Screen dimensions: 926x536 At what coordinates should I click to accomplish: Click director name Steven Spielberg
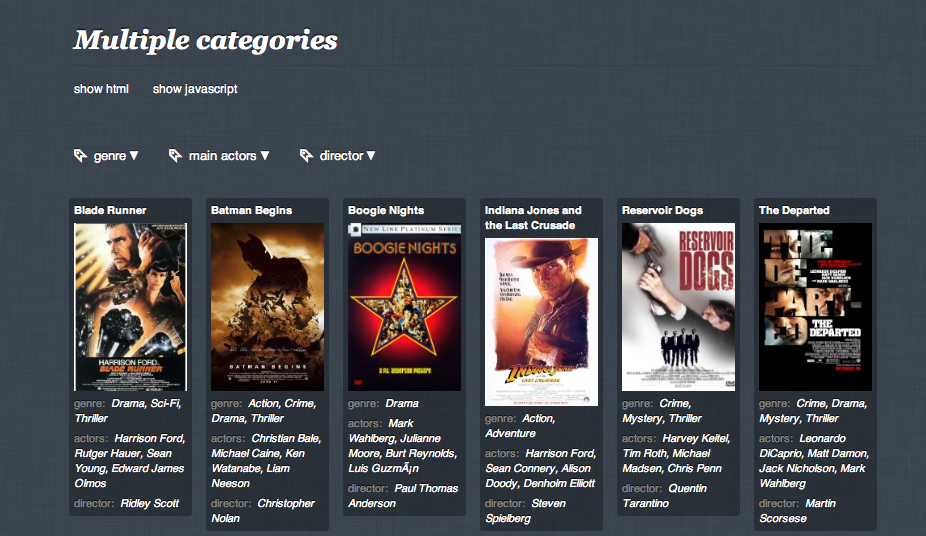[x=526, y=511]
